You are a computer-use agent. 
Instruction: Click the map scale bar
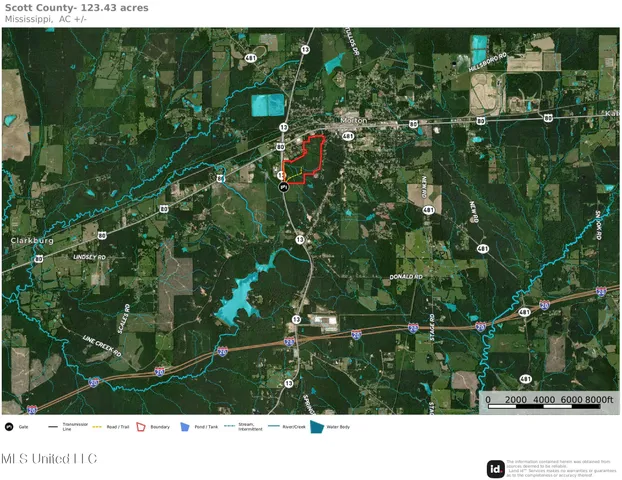pos(544,407)
